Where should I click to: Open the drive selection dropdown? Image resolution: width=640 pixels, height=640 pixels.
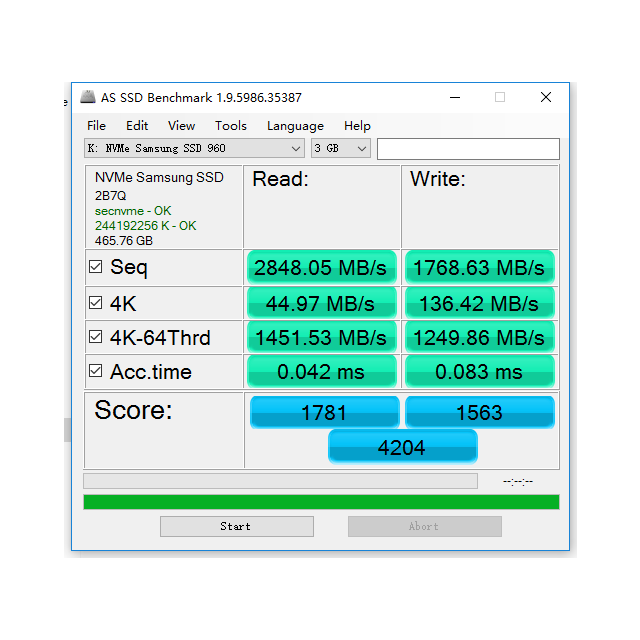194,148
